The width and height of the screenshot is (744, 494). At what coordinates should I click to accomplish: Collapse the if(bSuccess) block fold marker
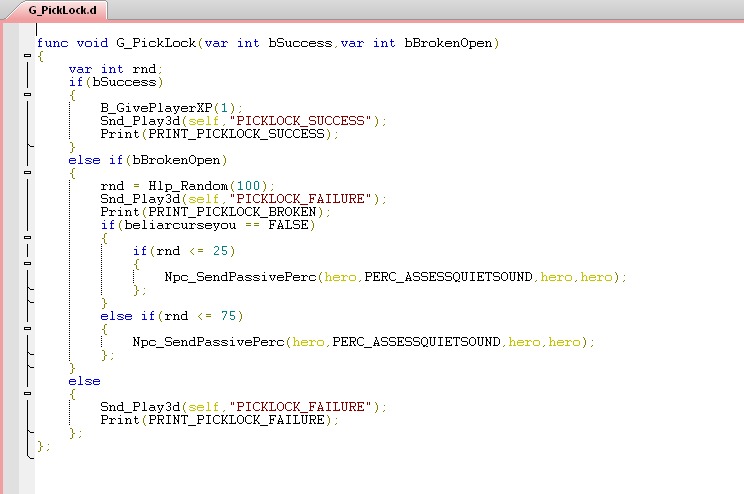point(28,94)
